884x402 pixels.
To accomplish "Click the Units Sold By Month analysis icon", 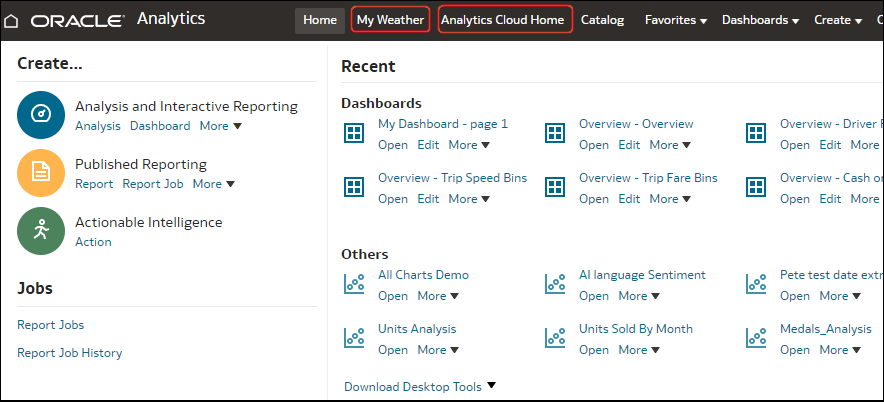I will point(555,338).
